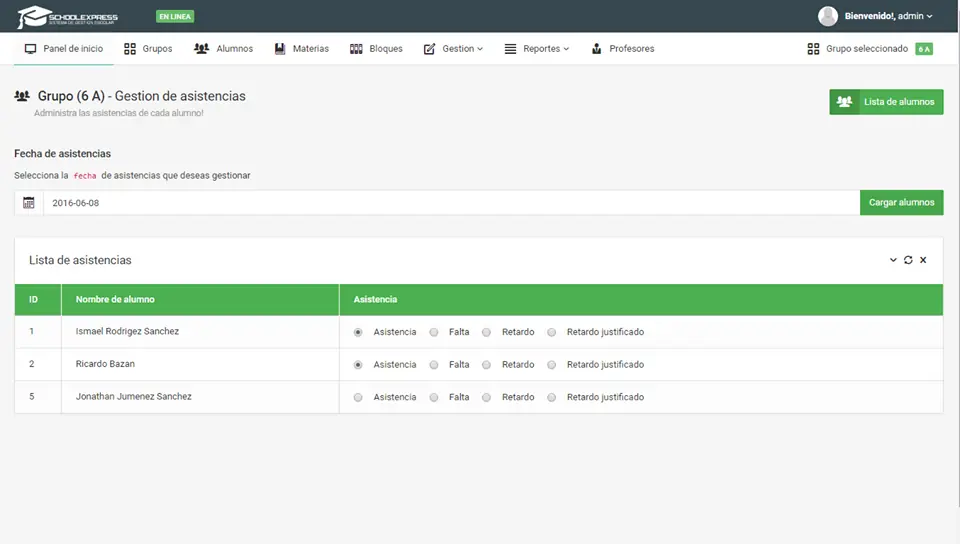The height and width of the screenshot is (544, 960).
Task: Click the SchoolExpress logo
Action: [67, 17]
